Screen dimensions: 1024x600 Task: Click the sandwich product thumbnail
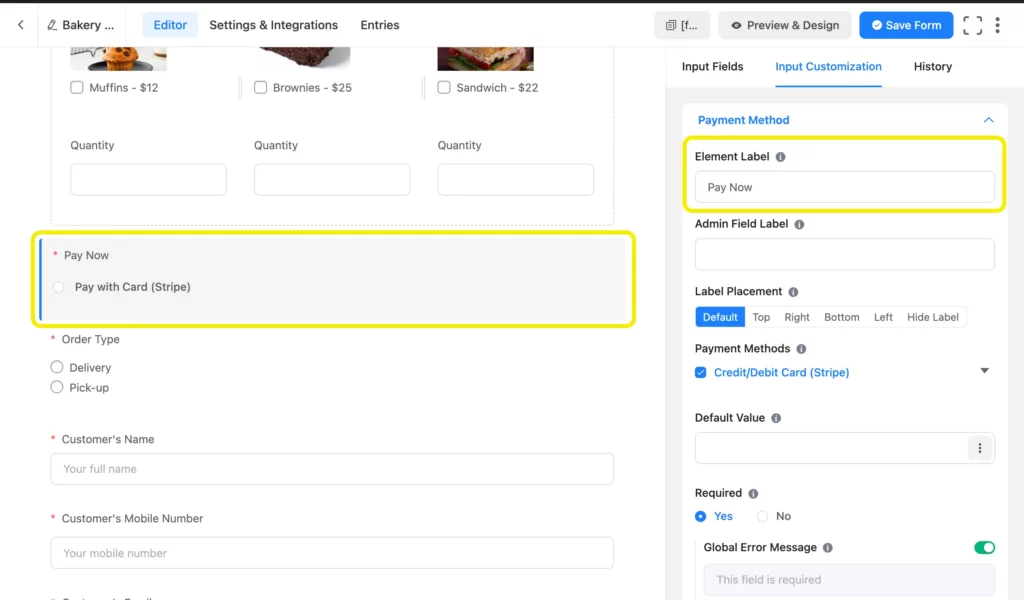[x=485, y=59]
